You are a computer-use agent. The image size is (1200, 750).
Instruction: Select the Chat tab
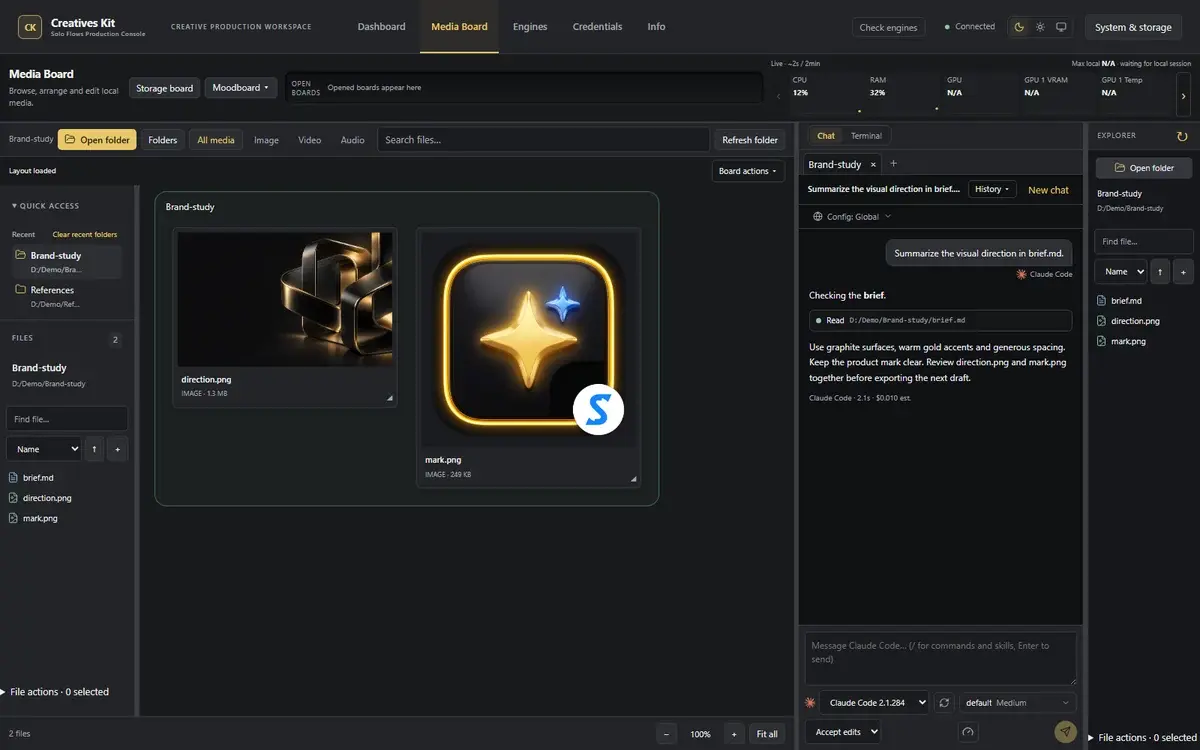click(826, 136)
